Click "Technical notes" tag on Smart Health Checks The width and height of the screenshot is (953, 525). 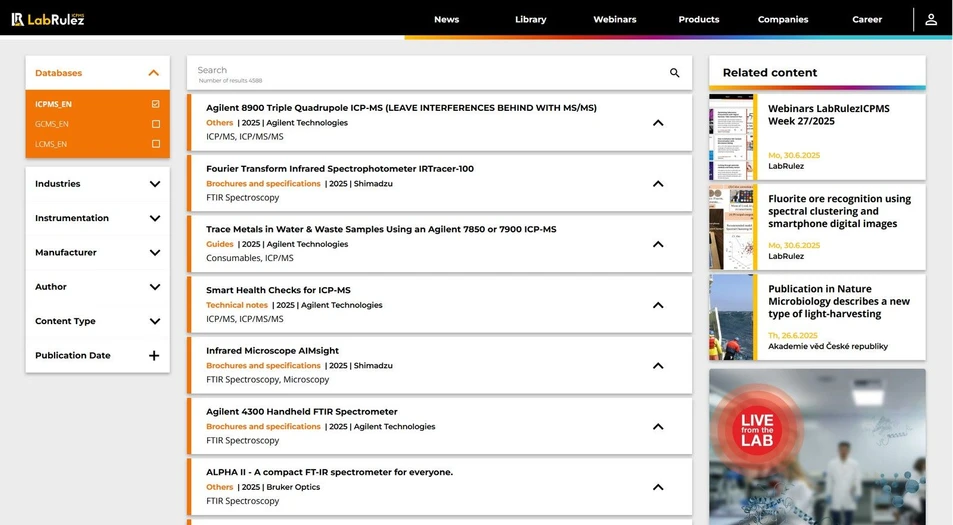[x=237, y=305]
